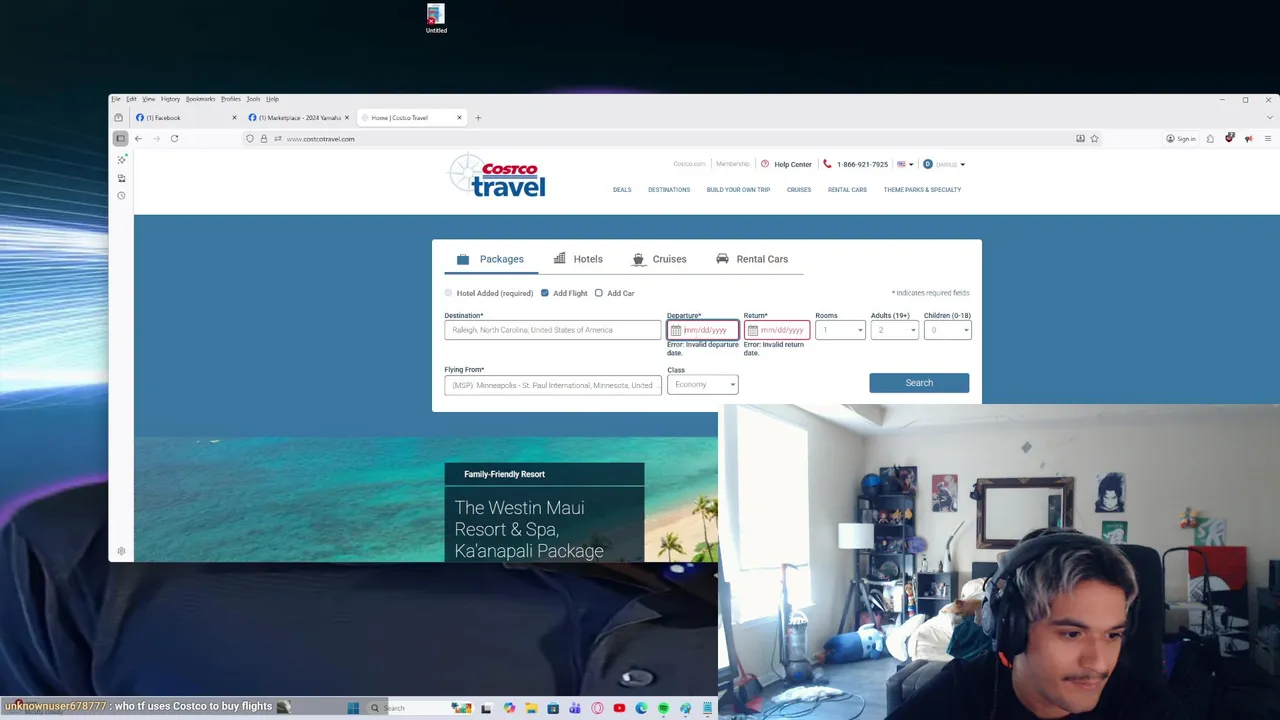1280x720 pixels.
Task: Open the Profiles menu
Action: (231, 99)
